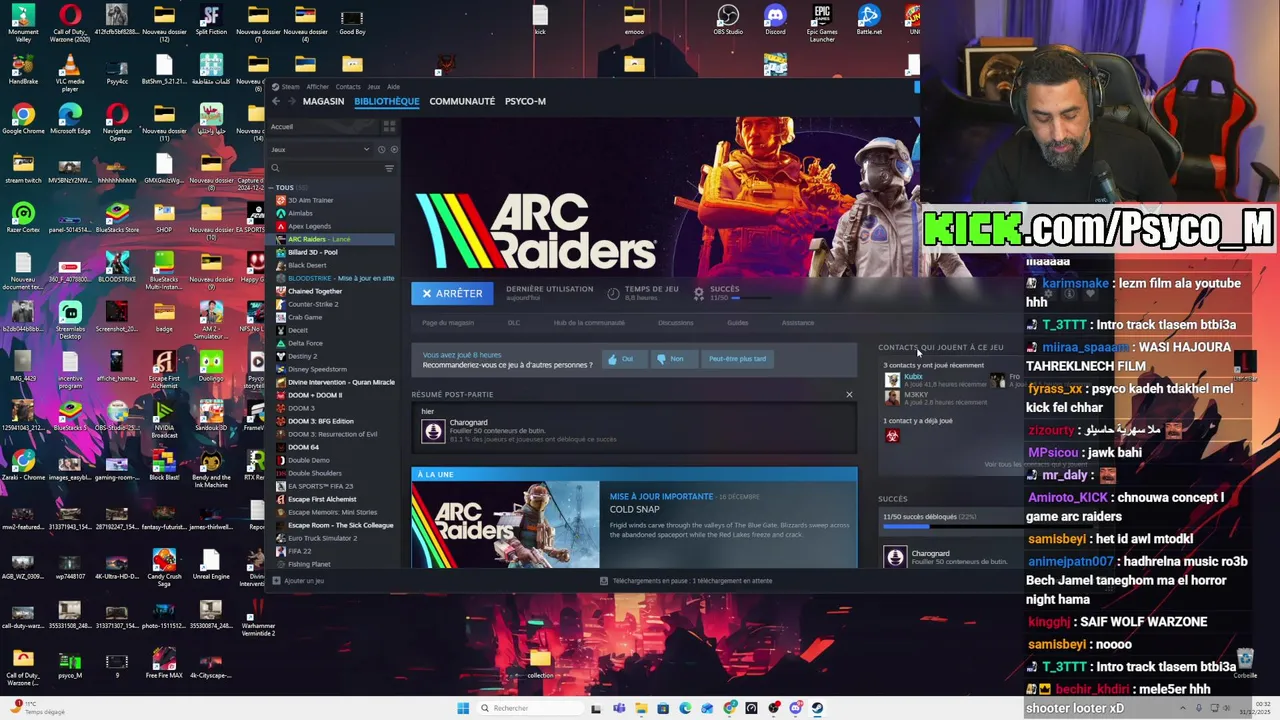
Task: Click the biohazard avatar under contact already played
Action: (892, 435)
